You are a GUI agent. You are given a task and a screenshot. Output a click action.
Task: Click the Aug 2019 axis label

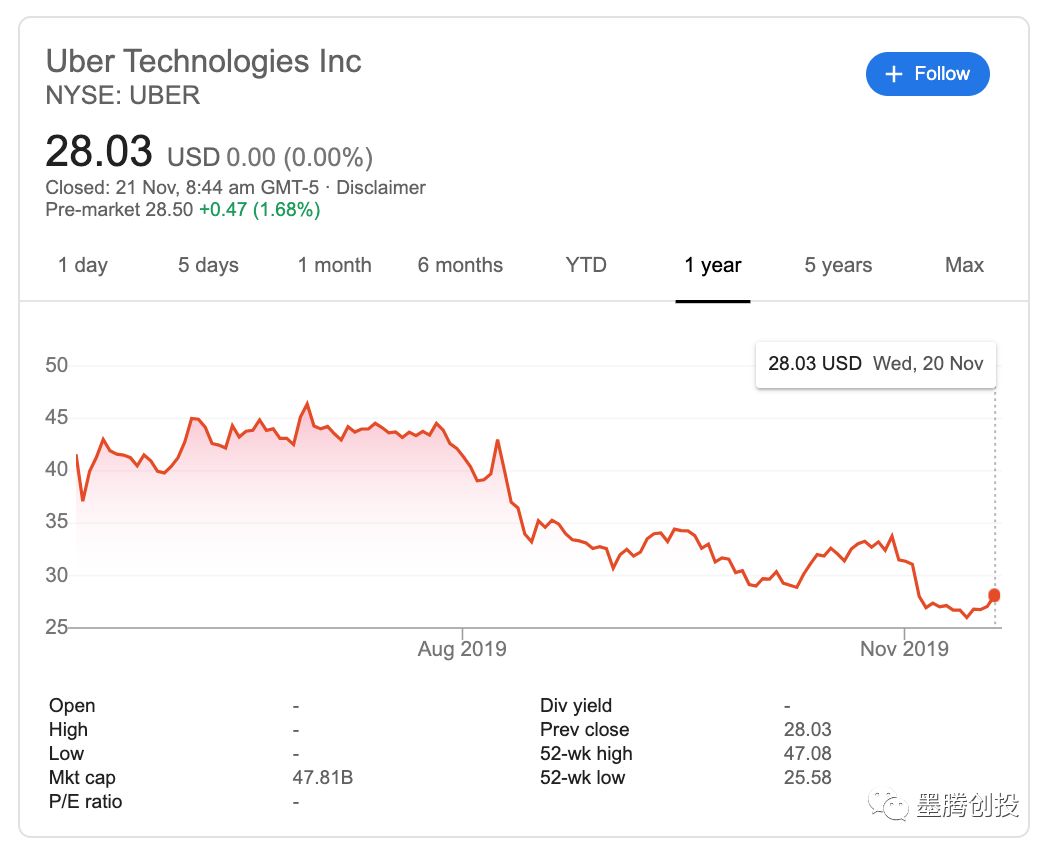[462, 649]
